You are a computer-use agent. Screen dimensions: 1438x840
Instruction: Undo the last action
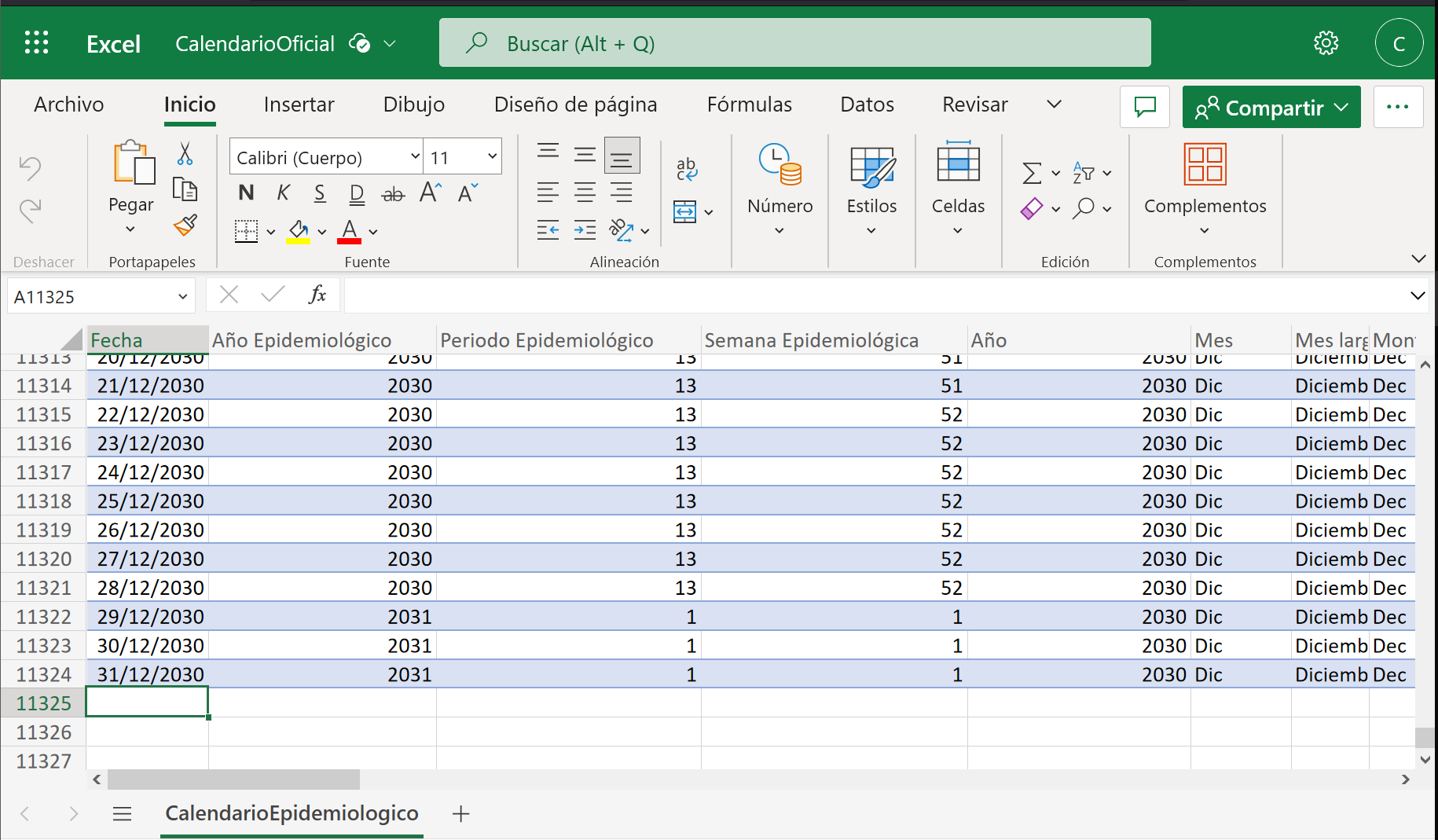tap(31, 167)
